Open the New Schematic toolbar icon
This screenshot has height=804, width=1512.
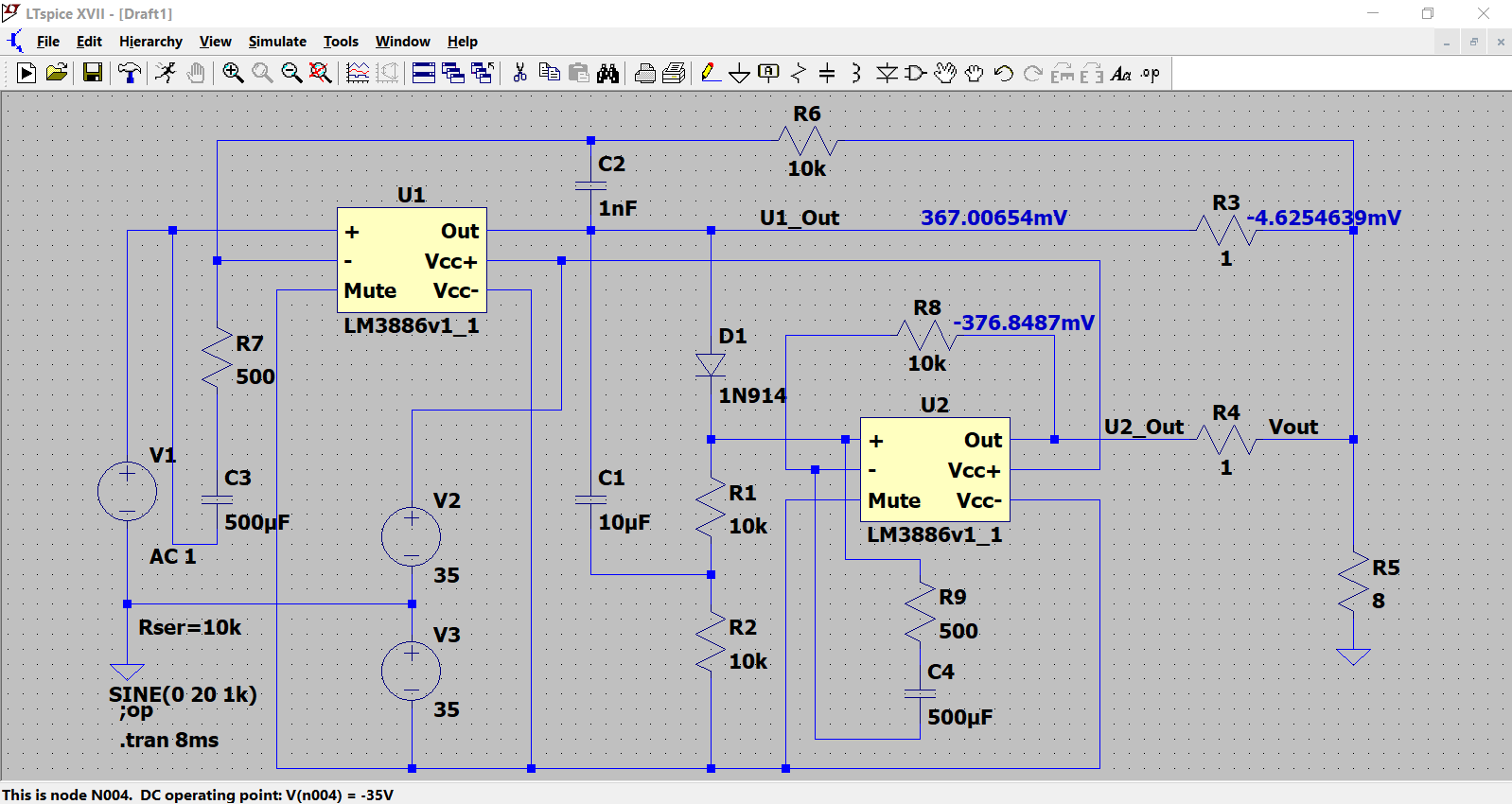point(26,73)
